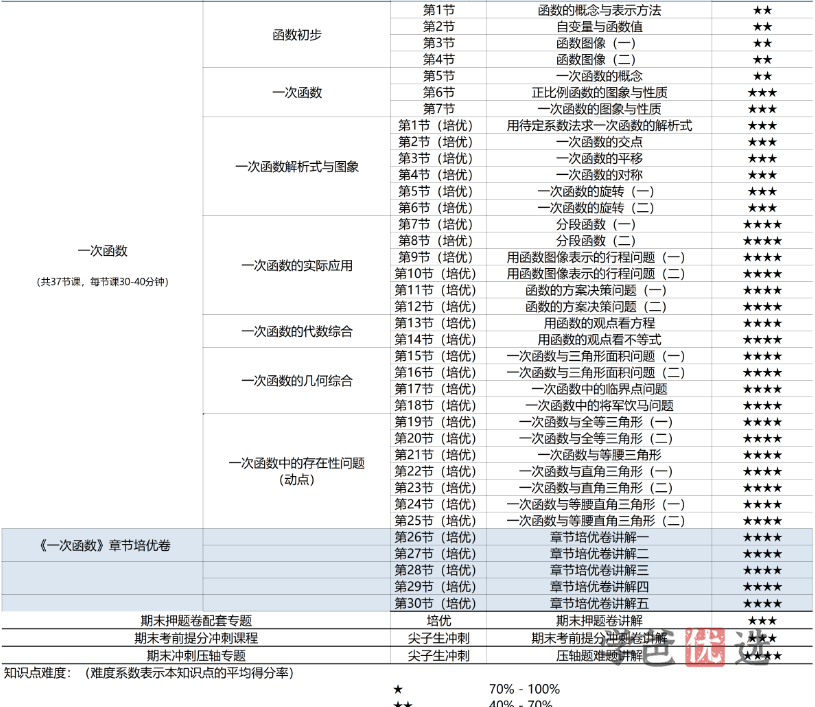Viewport: 815px width, 707px height.
Task: Click '函数图像（一）' lesson title
Action: [599, 43]
